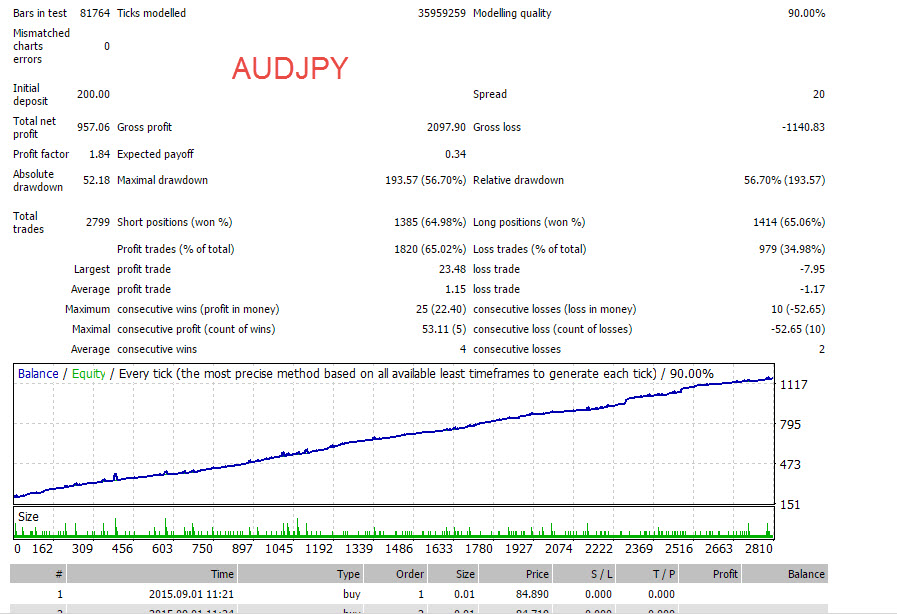The height and width of the screenshot is (614, 897).
Task: Click the Profit column header
Action: (x=710, y=574)
